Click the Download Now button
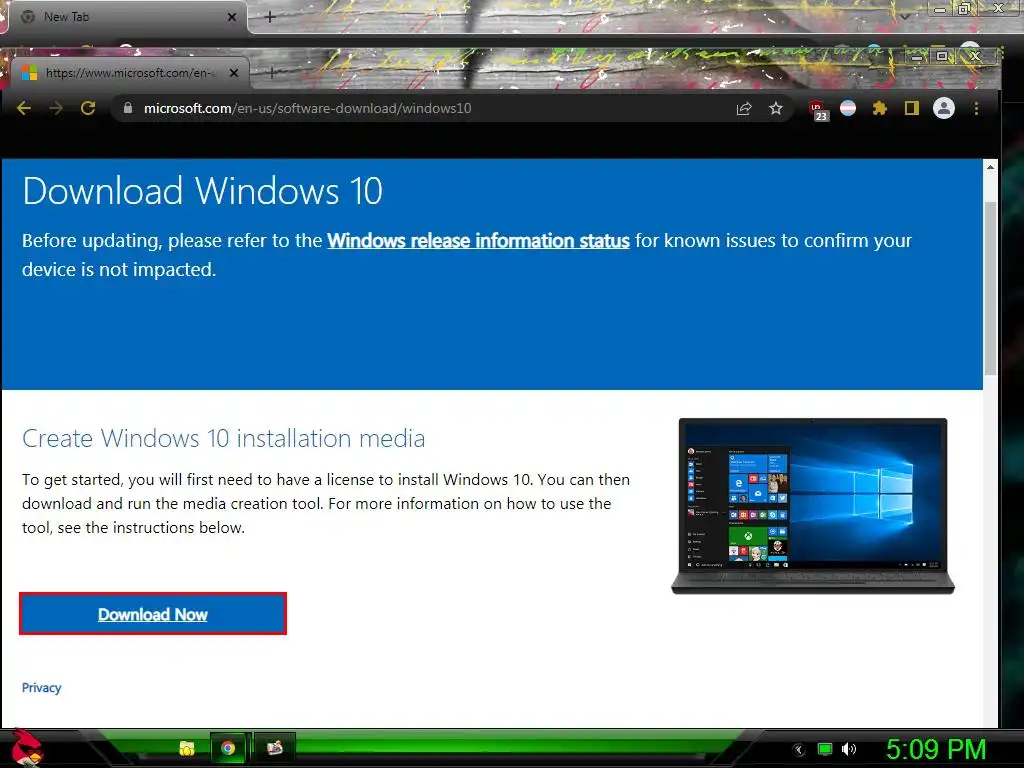 153,614
